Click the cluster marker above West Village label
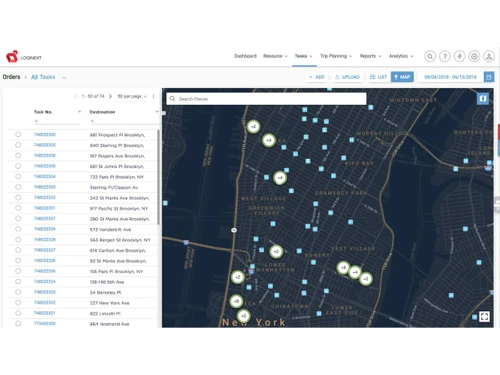The height and width of the screenshot is (375, 500). pos(280,178)
